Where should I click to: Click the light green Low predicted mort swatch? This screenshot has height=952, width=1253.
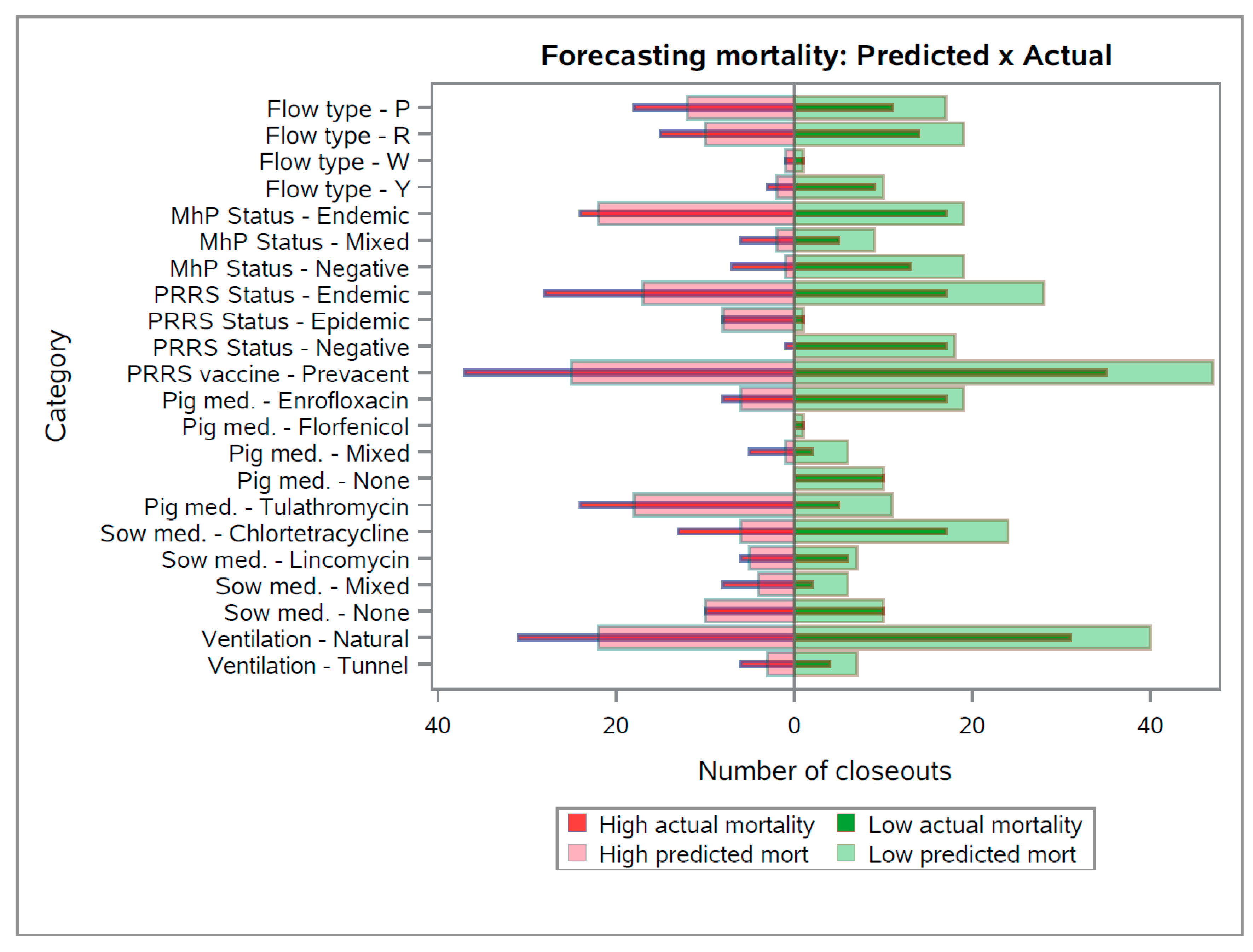845,853
